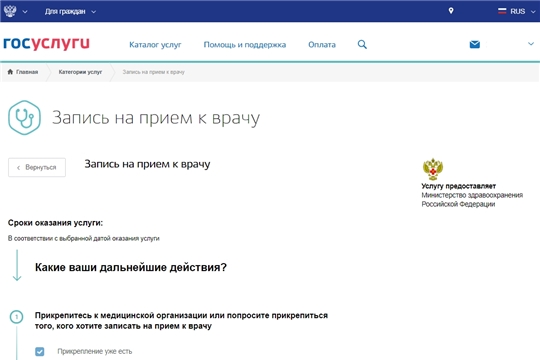Open the "Каталог услуг" menu
The image size is (540, 360).
155,45
